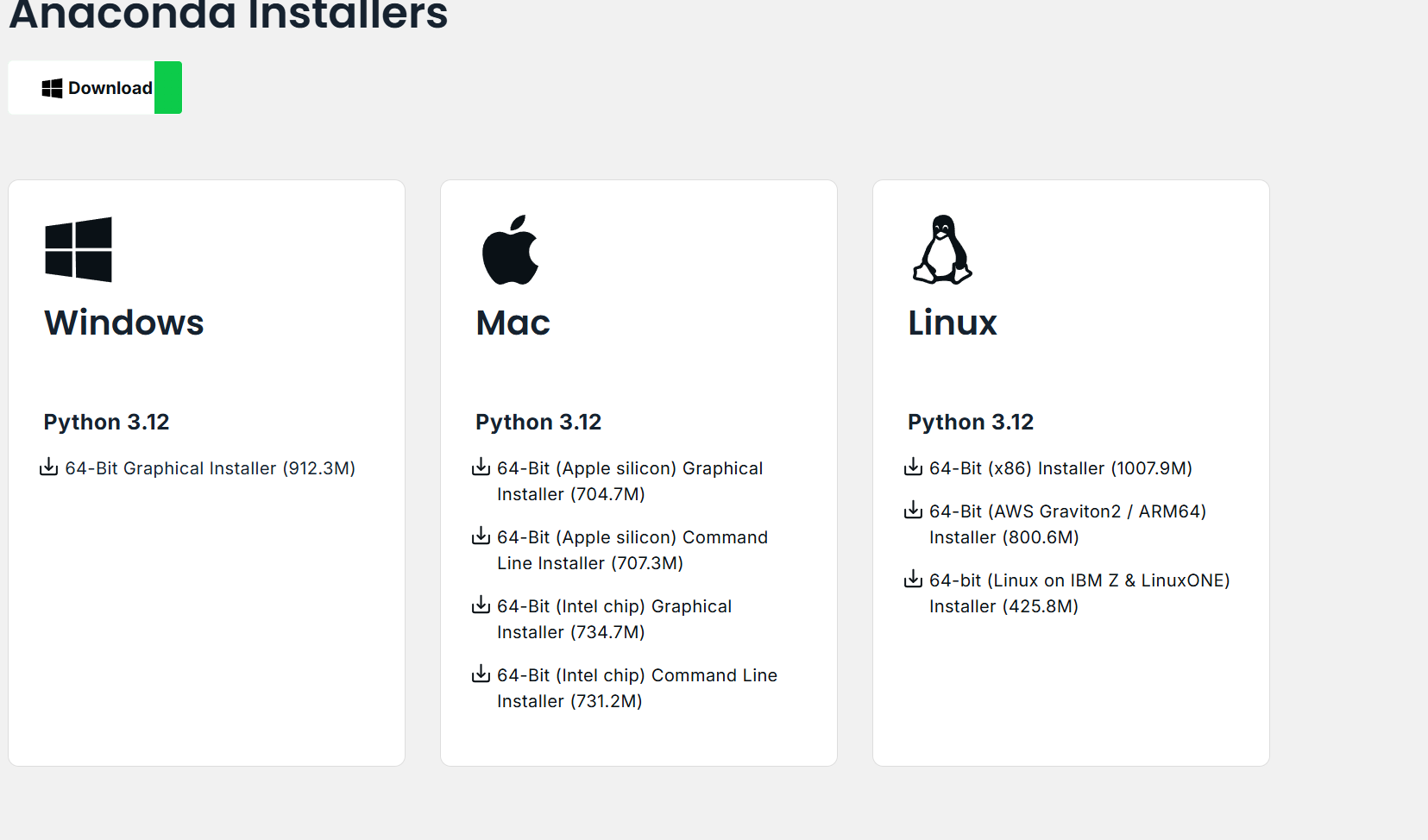Click download icon beside Apple silicon Graphical Installer
The image size is (1428, 840).
coord(481,467)
